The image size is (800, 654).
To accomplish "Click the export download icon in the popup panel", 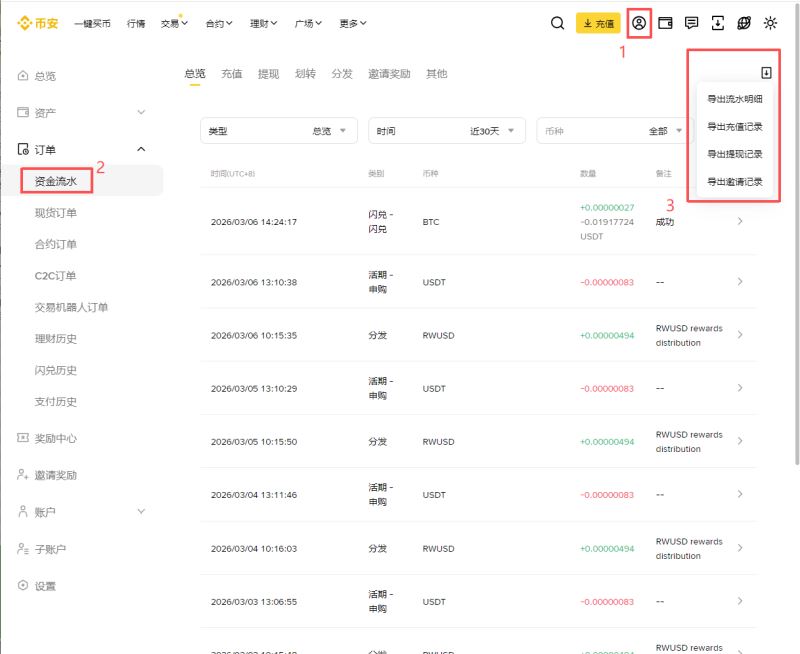I will pyautogui.click(x=765, y=73).
